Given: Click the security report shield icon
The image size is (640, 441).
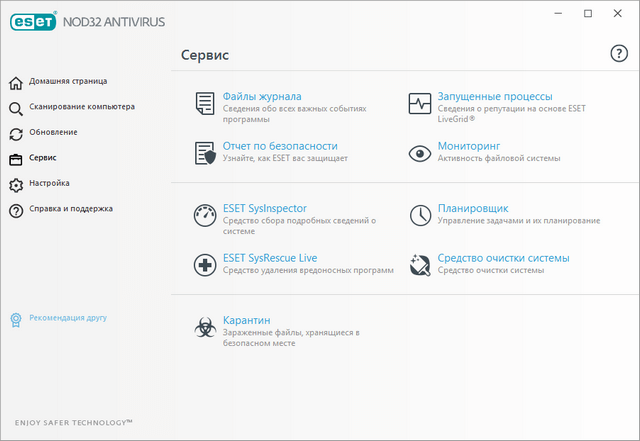Looking at the screenshot, I should 205,152.
